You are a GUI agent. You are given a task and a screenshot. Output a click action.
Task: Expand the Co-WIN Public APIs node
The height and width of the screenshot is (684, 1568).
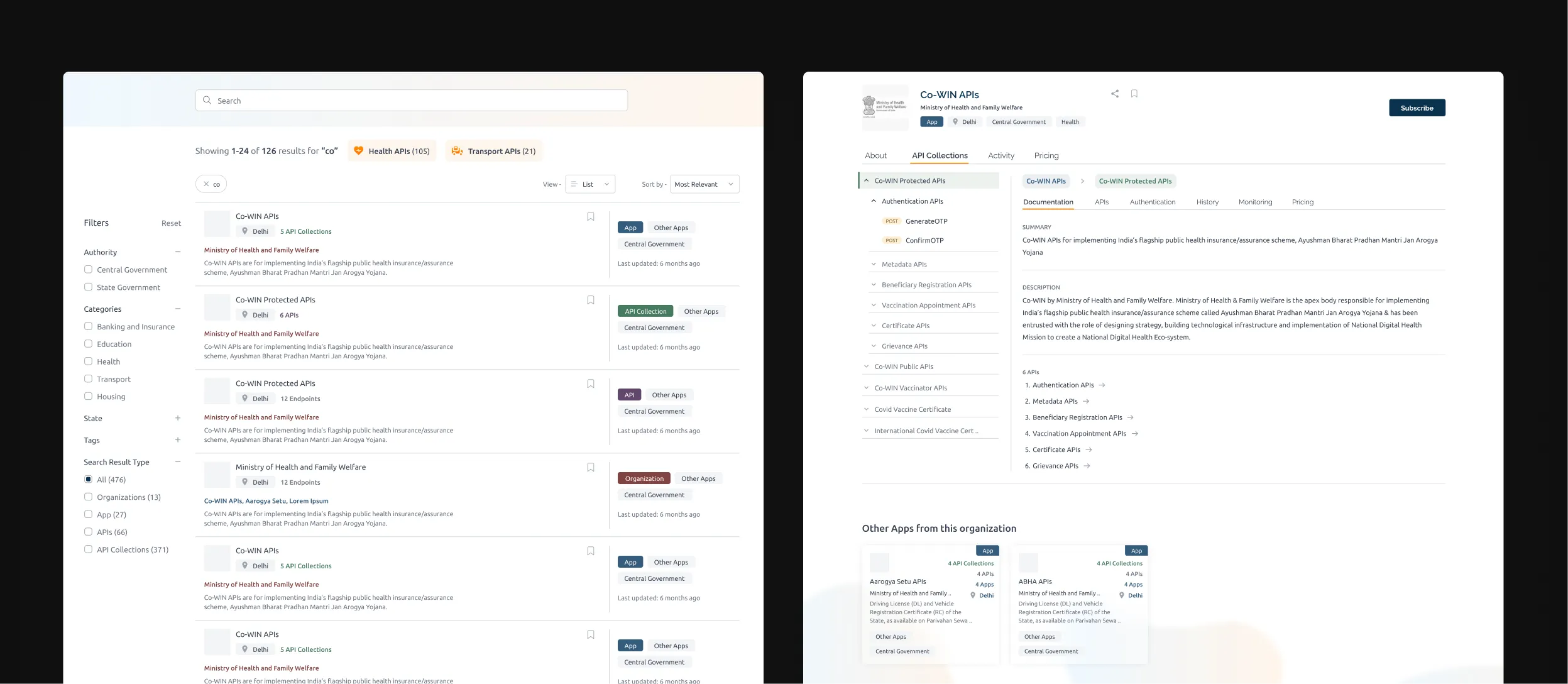[867, 367]
